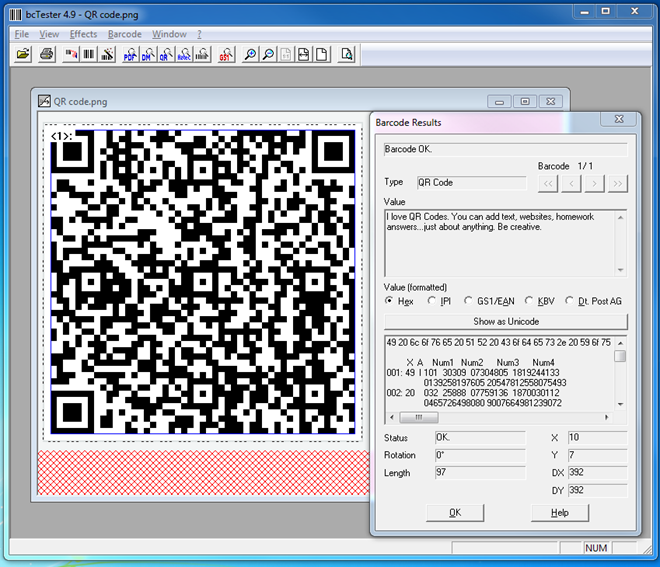Click the Length field showing 97
Viewport: 660px width, 567px height.
tap(480, 473)
